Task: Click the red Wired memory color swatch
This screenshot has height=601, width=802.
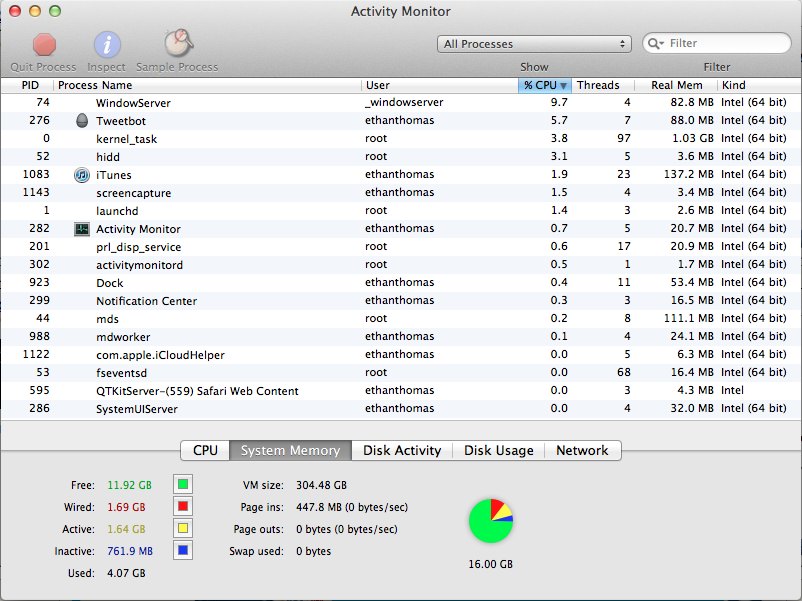Action: pos(183,506)
